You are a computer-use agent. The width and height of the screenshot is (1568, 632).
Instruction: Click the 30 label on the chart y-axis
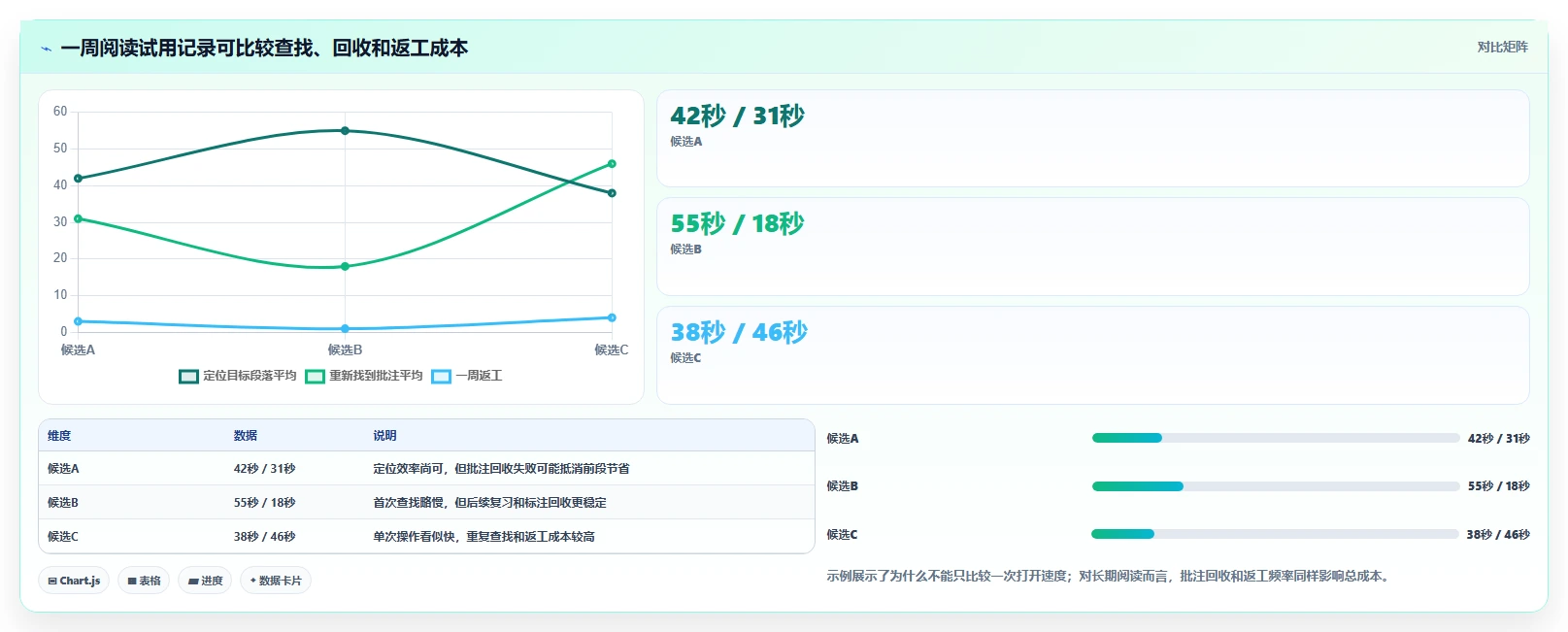tap(60, 221)
